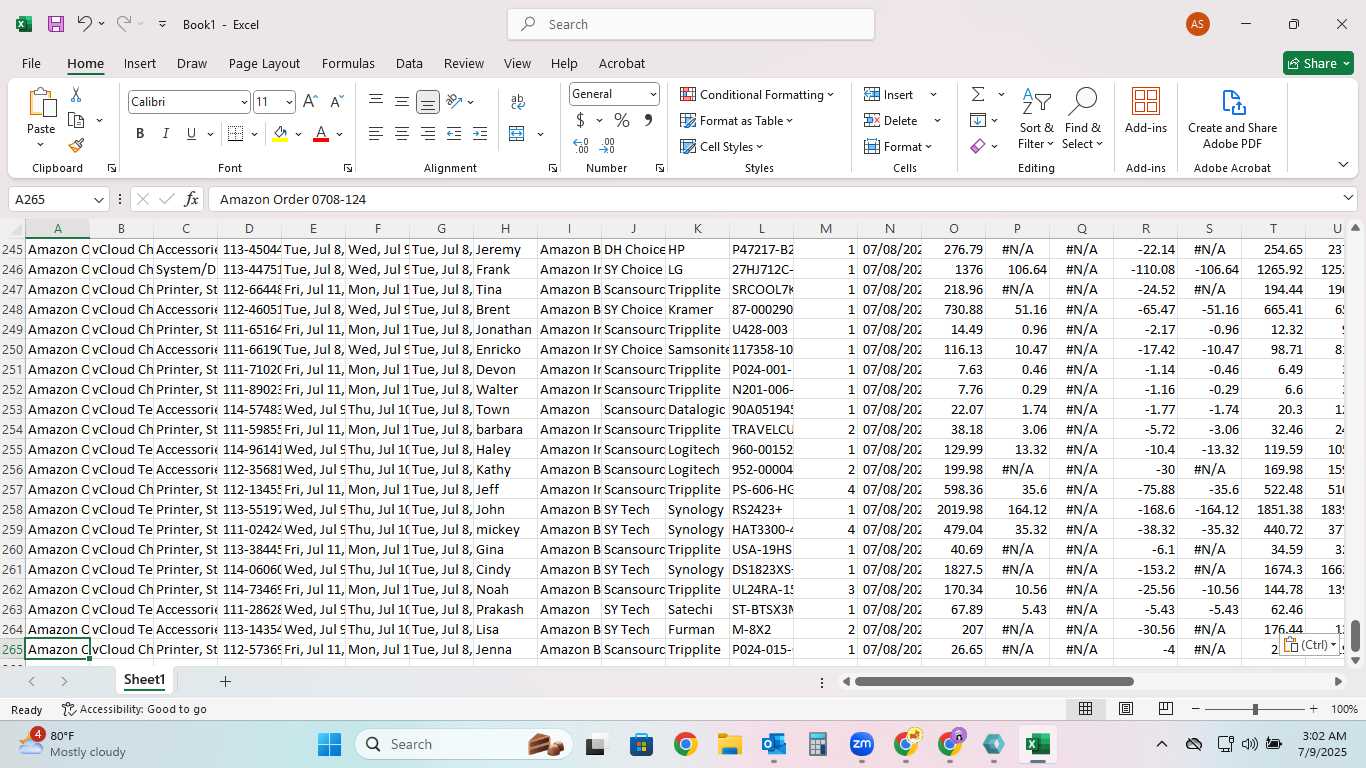Image resolution: width=1366 pixels, height=768 pixels.
Task: Apply red Font Color A
Action: (x=321, y=134)
